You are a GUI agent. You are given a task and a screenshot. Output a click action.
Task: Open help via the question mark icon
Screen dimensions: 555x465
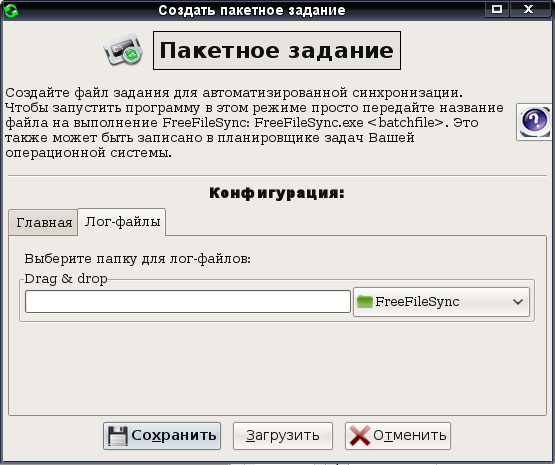[535, 122]
